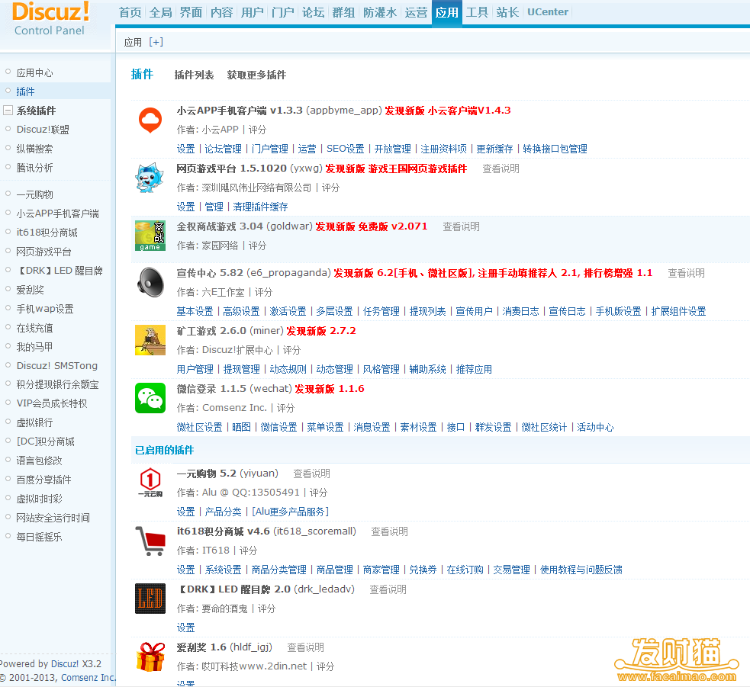Open 应用中心 in the sidebar
The height and width of the screenshot is (687, 750).
point(34,73)
